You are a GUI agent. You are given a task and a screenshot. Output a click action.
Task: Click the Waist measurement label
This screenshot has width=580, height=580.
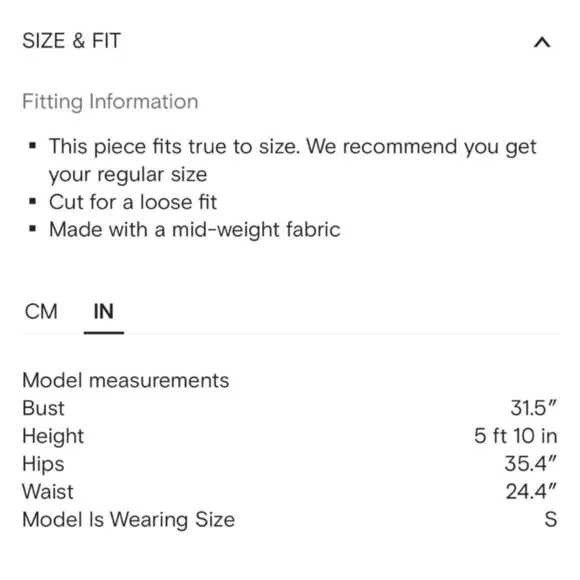click(48, 492)
